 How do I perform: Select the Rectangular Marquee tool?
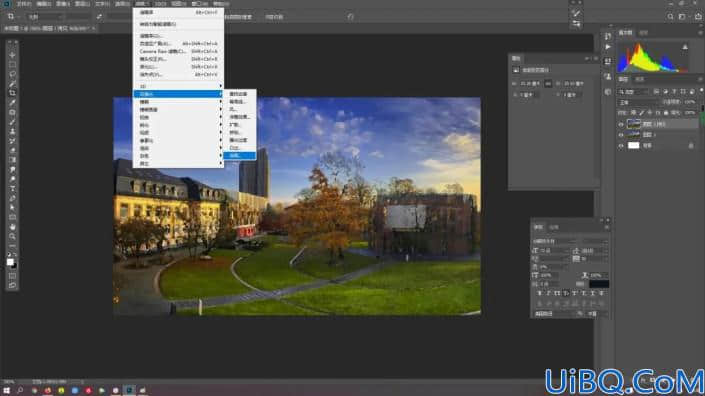point(12,64)
